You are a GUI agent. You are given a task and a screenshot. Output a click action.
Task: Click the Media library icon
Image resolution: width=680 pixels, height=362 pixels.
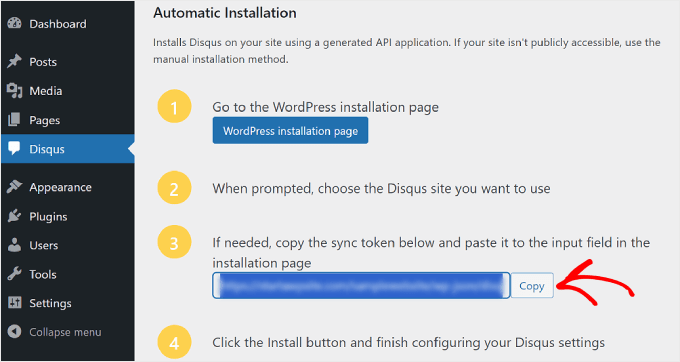14,91
